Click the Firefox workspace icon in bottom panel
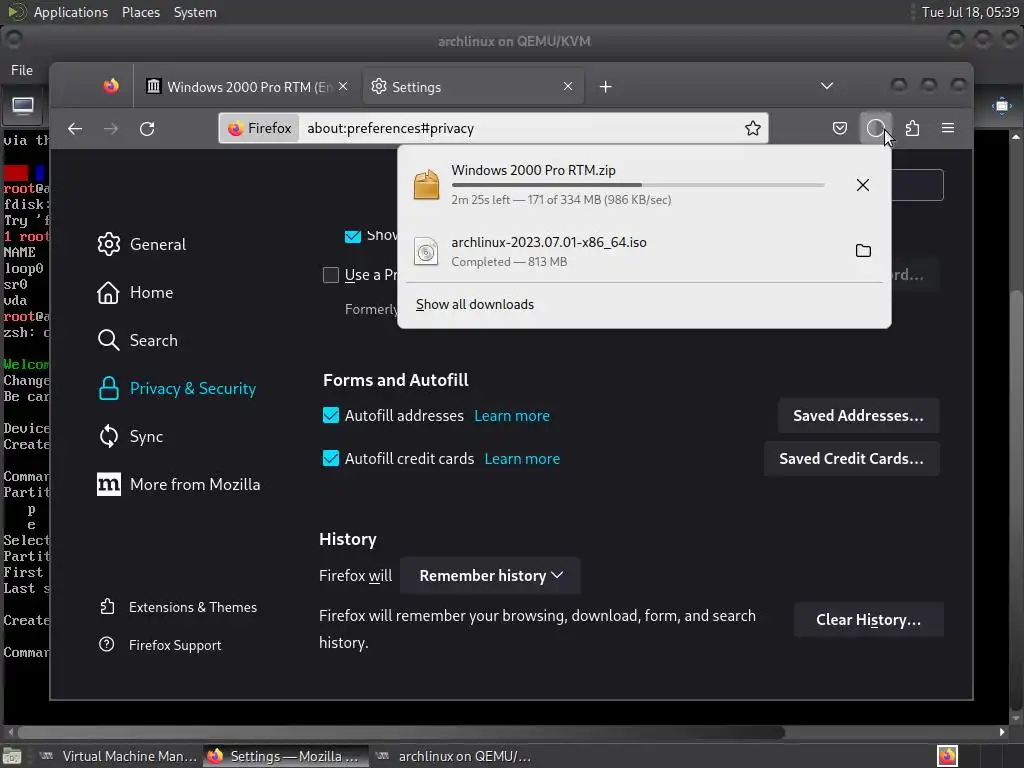Image resolution: width=1024 pixels, height=768 pixels. tap(947, 756)
